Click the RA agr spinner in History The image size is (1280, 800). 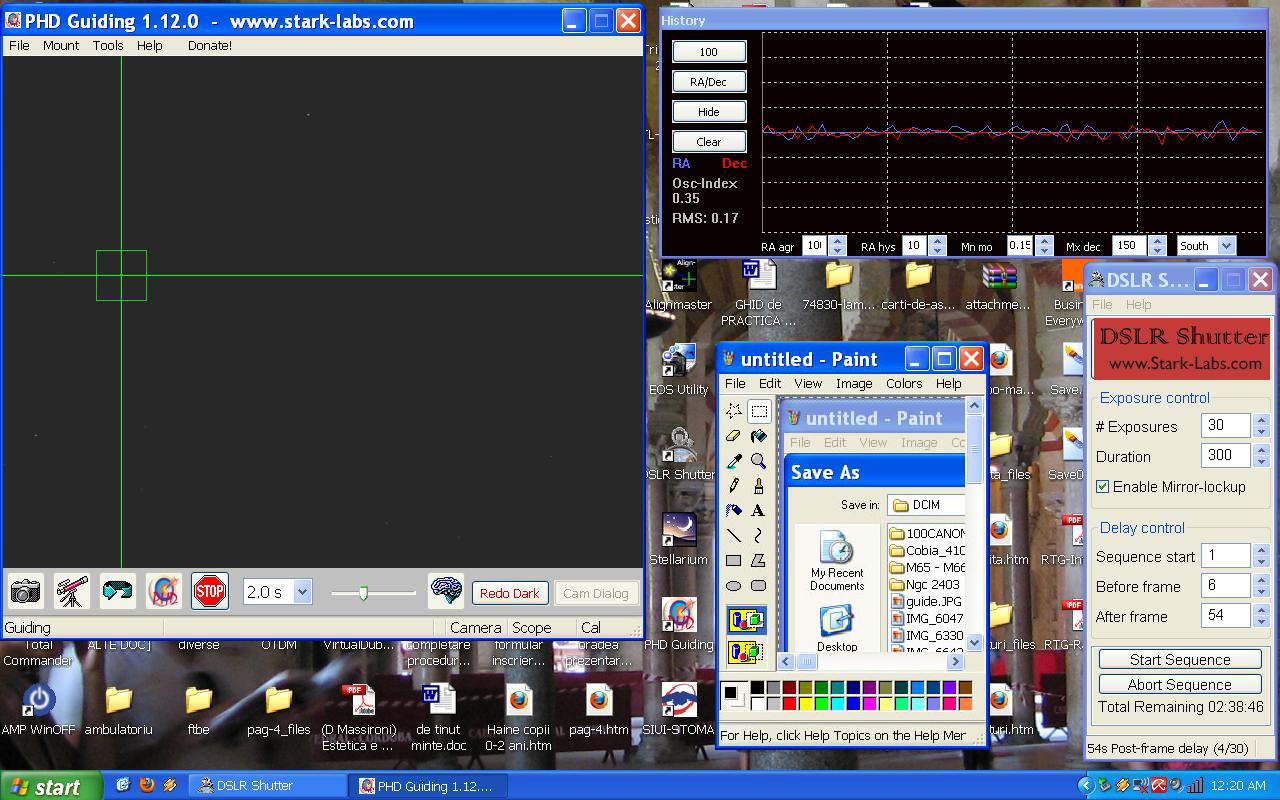(x=837, y=246)
